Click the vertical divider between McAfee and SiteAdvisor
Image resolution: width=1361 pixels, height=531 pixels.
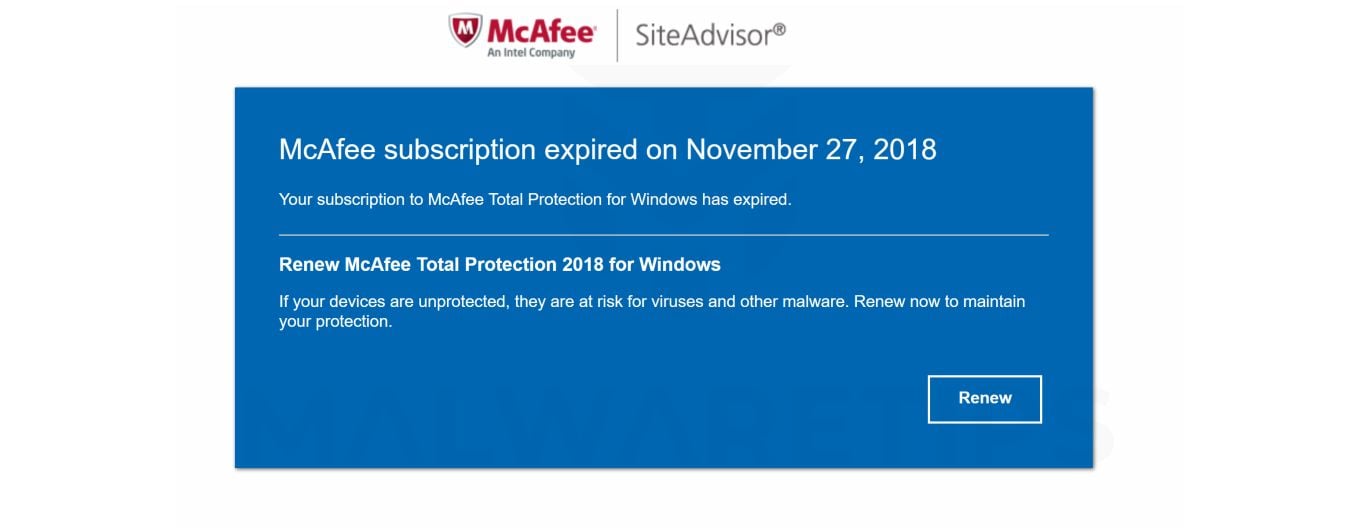(x=617, y=35)
